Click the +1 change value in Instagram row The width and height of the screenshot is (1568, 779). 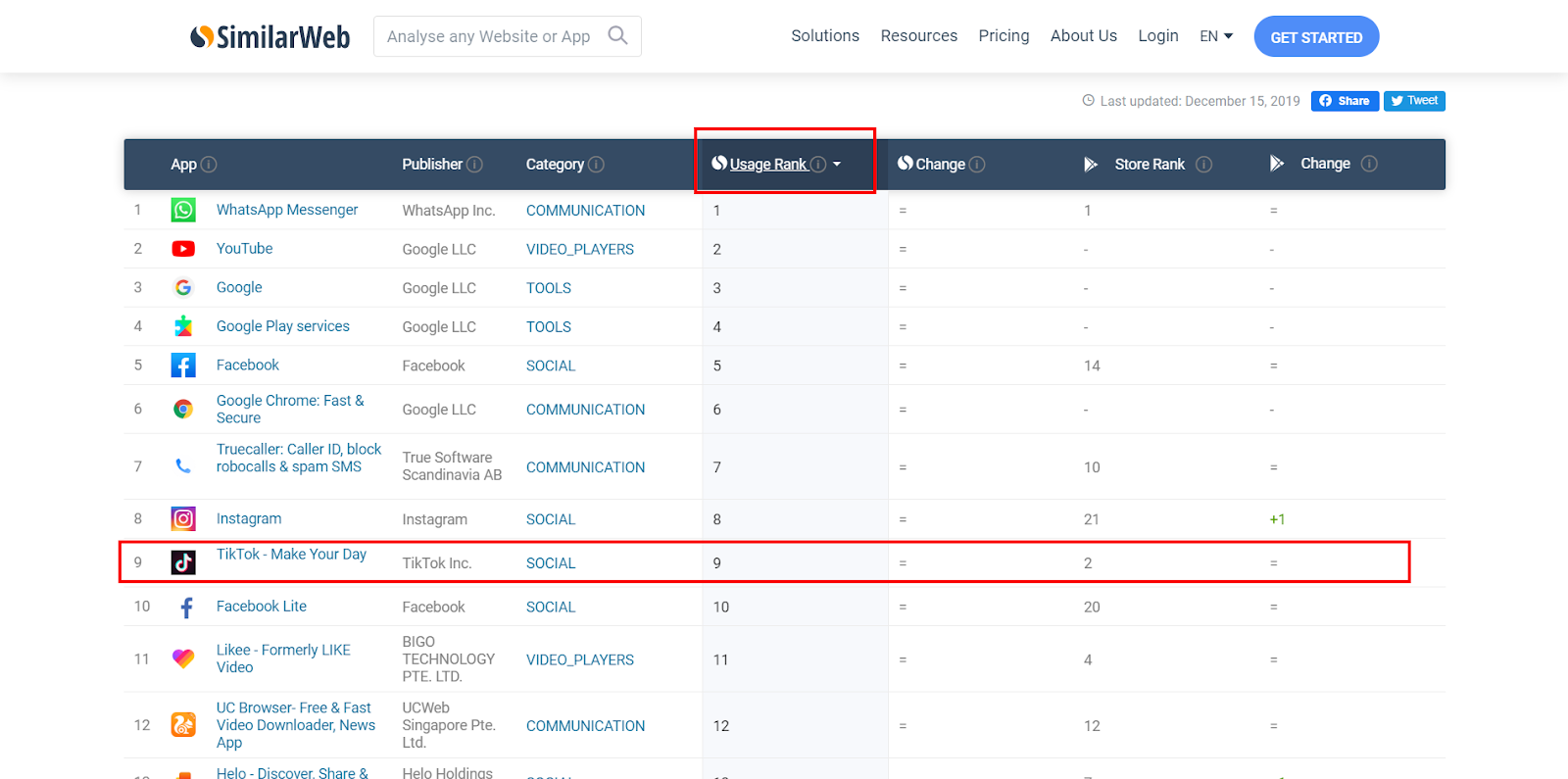[x=1277, y=519]
